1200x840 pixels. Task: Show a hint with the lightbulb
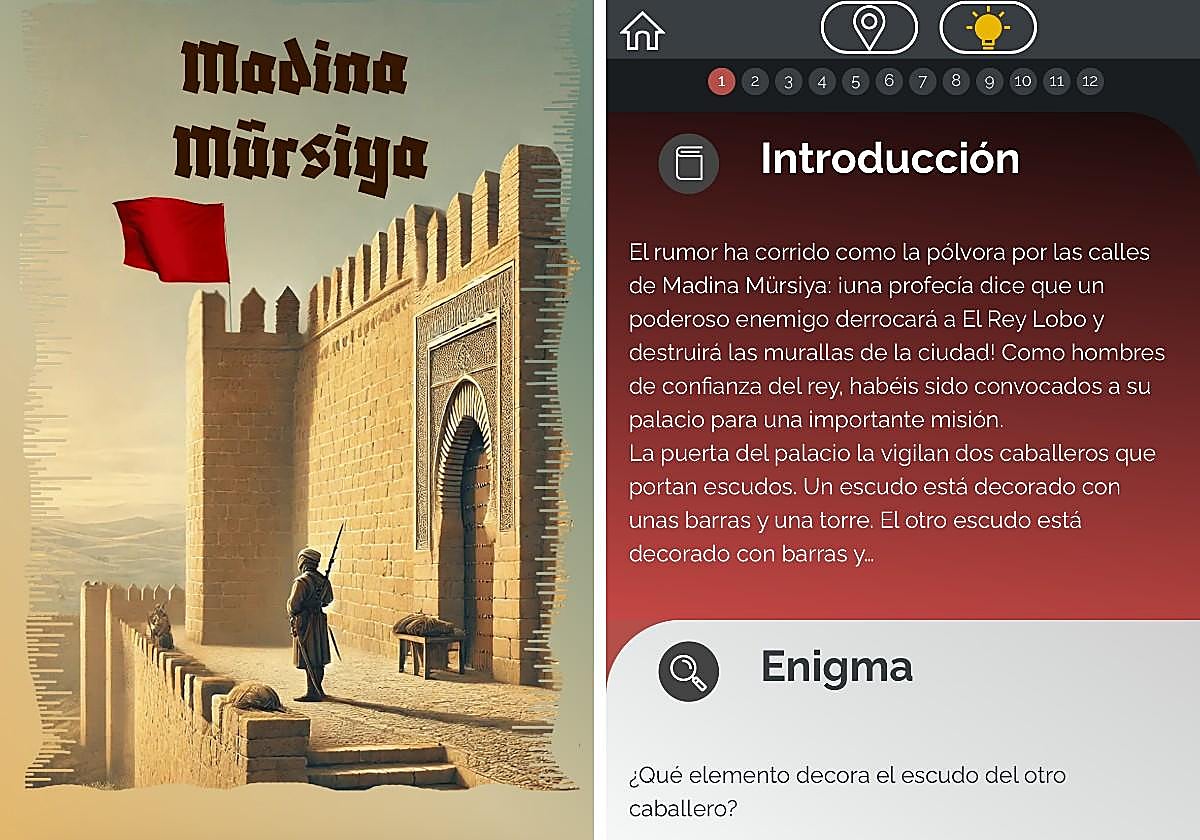coord(988,27)
